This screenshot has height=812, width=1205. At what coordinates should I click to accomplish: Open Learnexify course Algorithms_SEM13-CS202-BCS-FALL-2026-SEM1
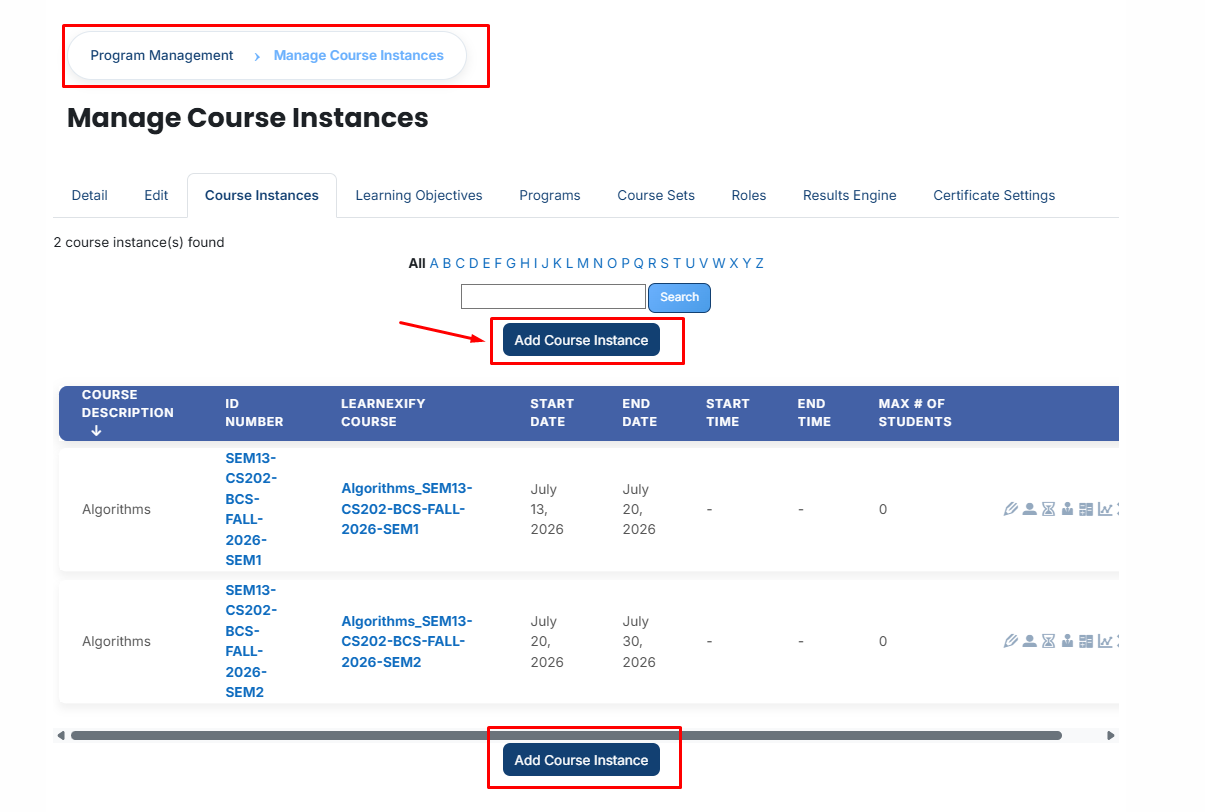tap(407, 509)
